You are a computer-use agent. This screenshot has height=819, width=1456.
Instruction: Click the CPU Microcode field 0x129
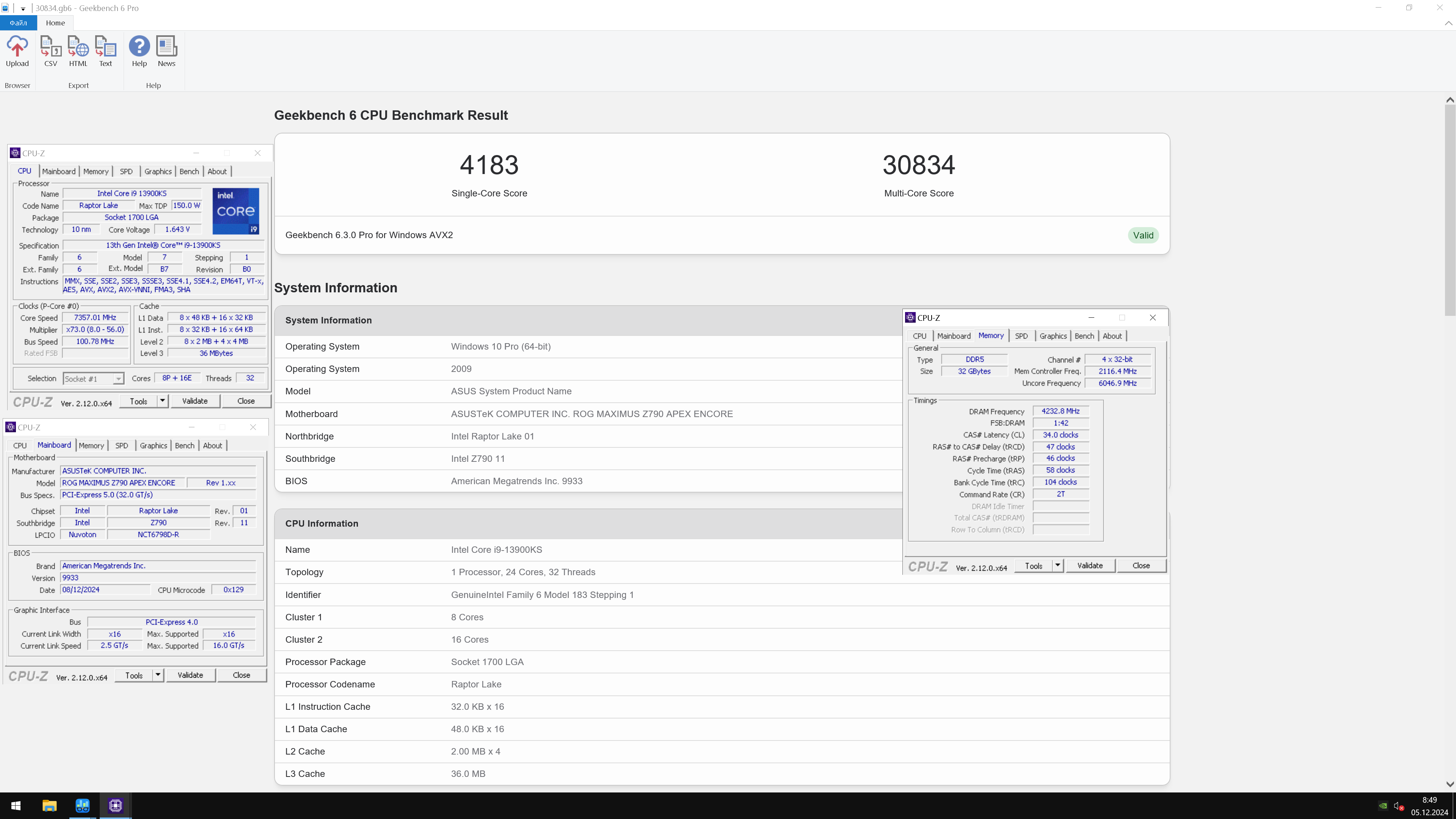click(x=234, y=590)
